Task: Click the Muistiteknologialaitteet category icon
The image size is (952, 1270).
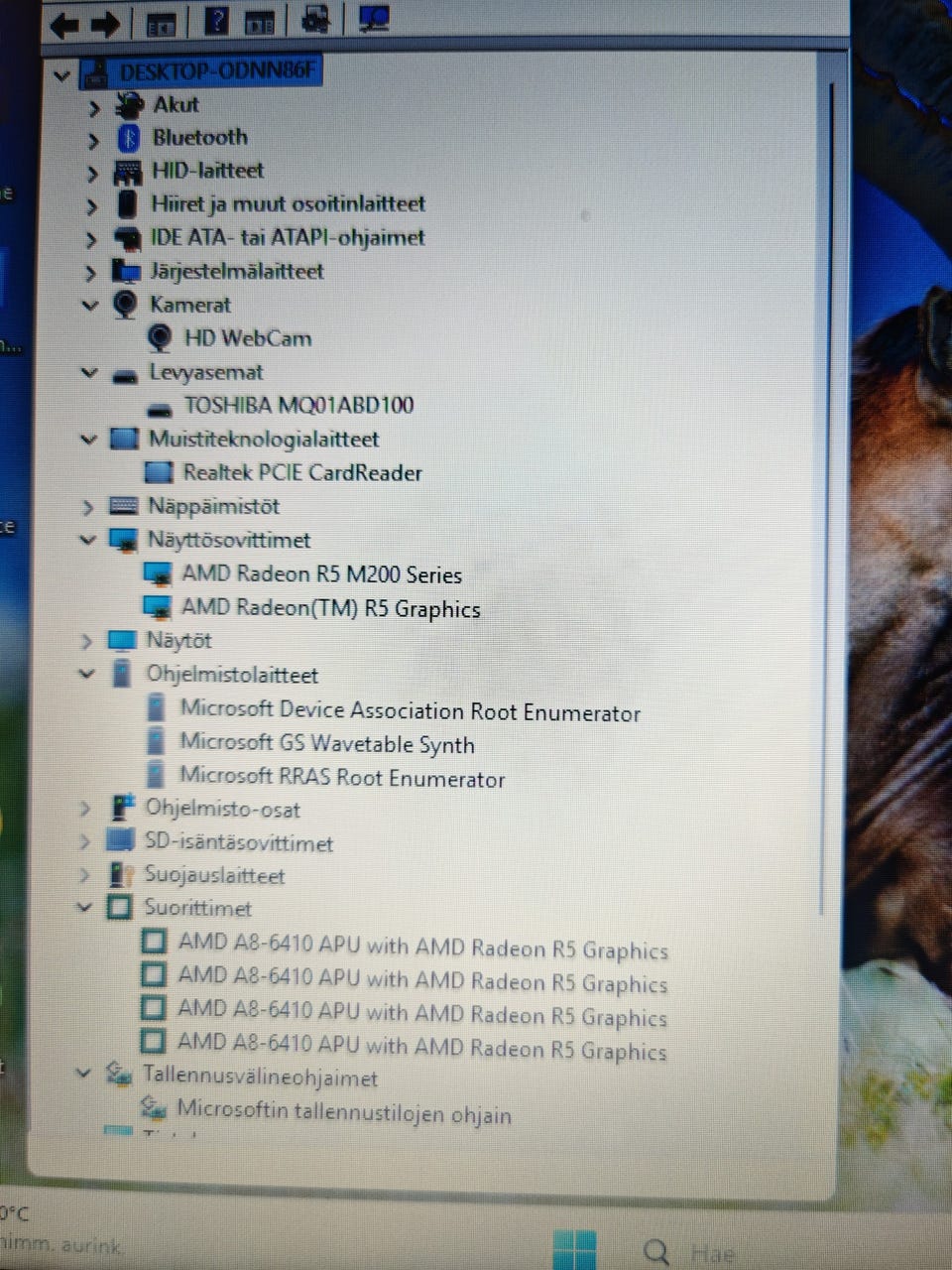Action: point(123,439)
